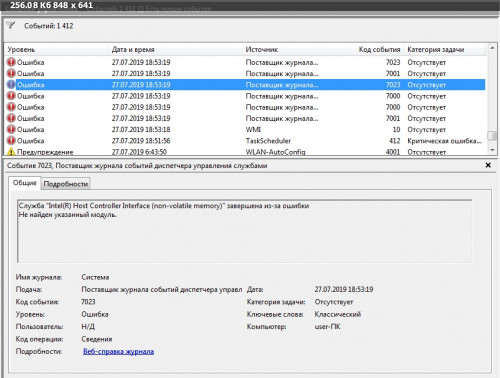Click the Критическая ошибка category cell
This screenshot has width=500, height=378.
click(444, 141)
